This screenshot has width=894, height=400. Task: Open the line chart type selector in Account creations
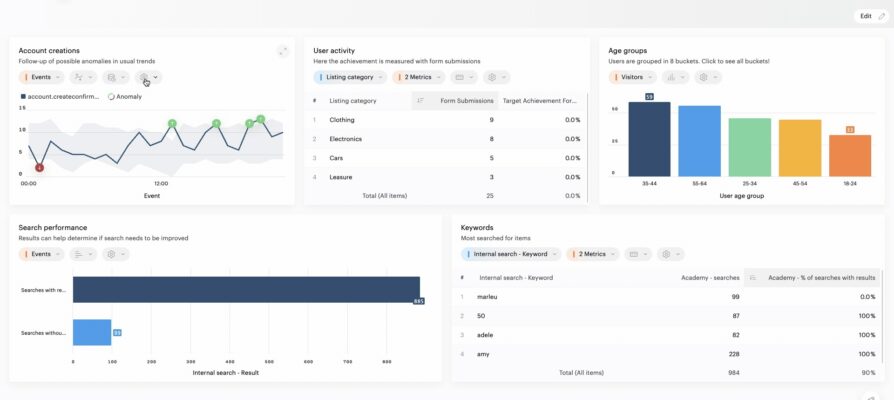(x=82, y=77)
